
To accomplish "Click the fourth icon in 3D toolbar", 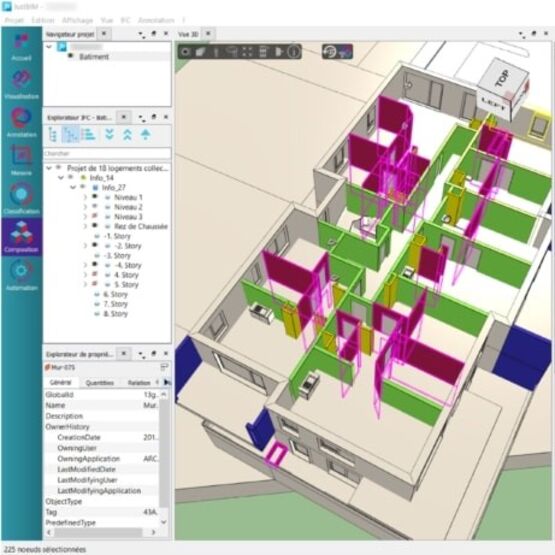I will pos(231,52).
